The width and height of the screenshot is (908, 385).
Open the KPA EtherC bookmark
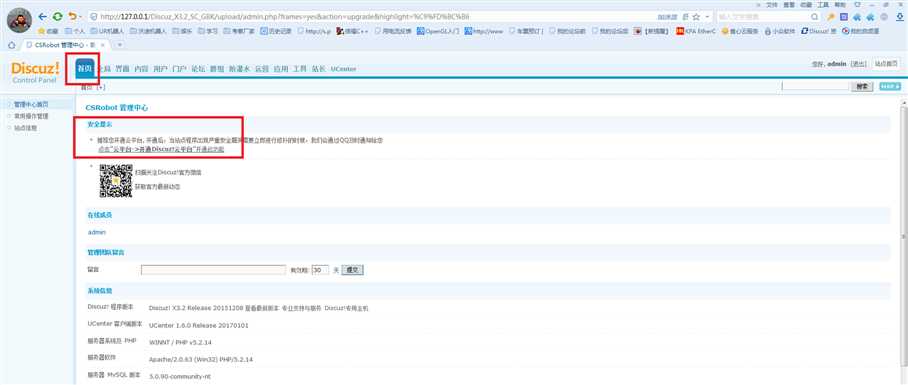[697, 31]
